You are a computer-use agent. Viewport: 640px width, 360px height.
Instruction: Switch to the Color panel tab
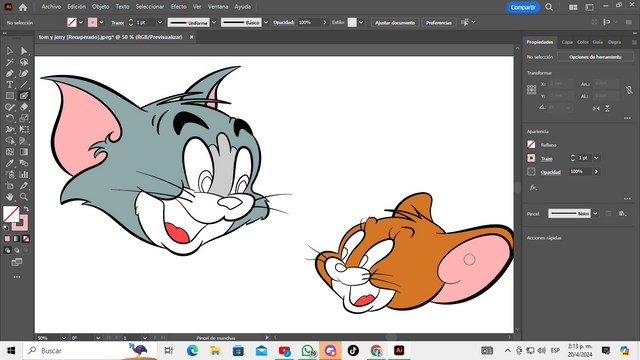pyautogui.click(x=582, y=42)
